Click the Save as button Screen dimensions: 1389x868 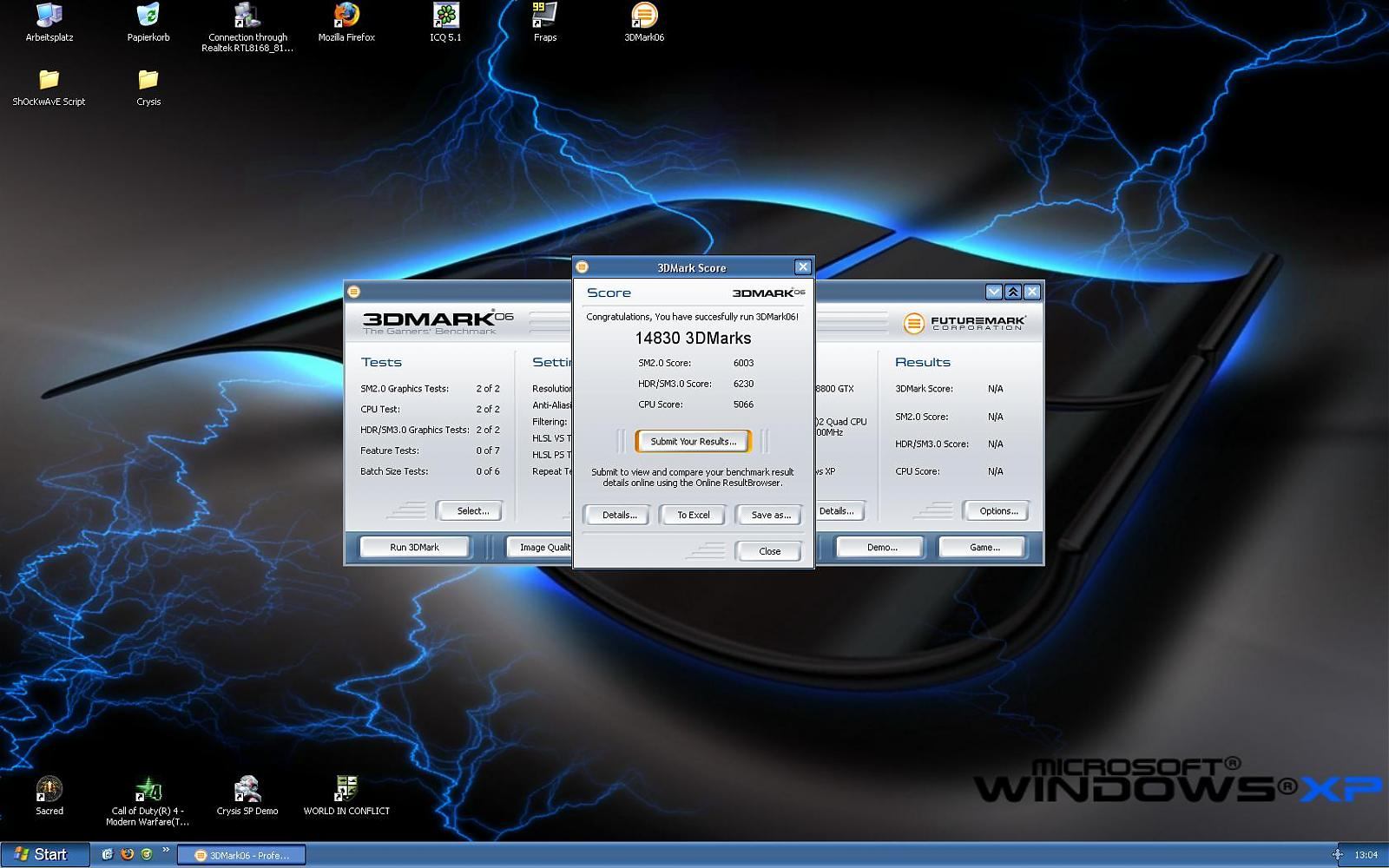tap(770, 515)
